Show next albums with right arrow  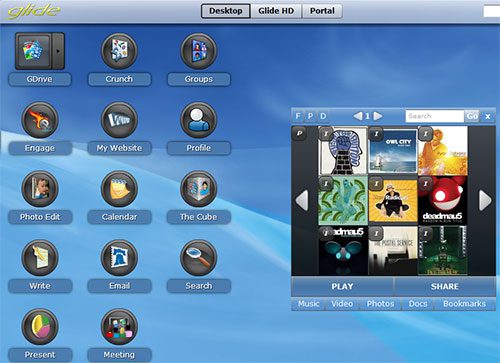[485, 200]
